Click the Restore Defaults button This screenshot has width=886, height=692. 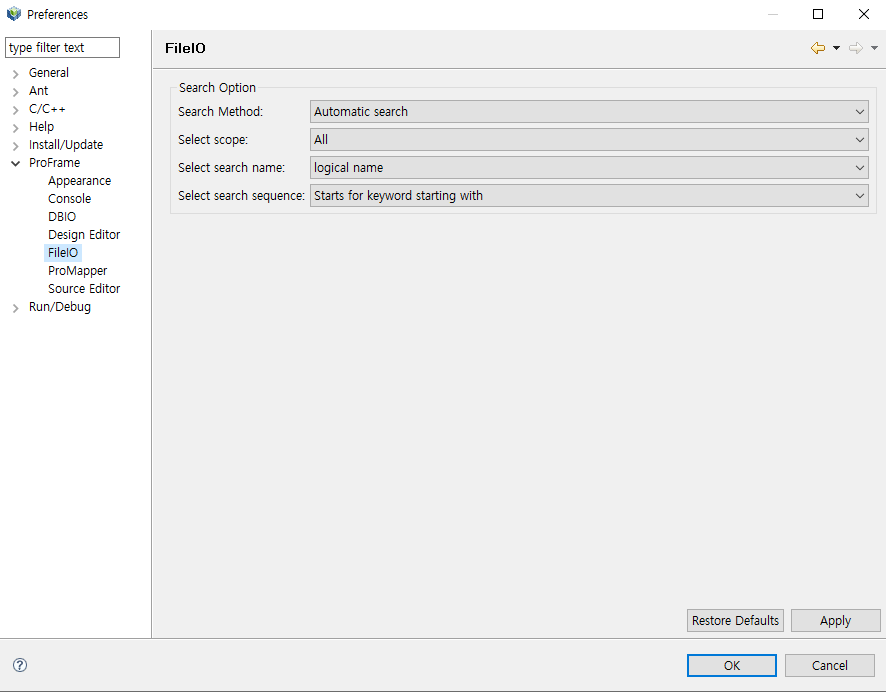735,621
